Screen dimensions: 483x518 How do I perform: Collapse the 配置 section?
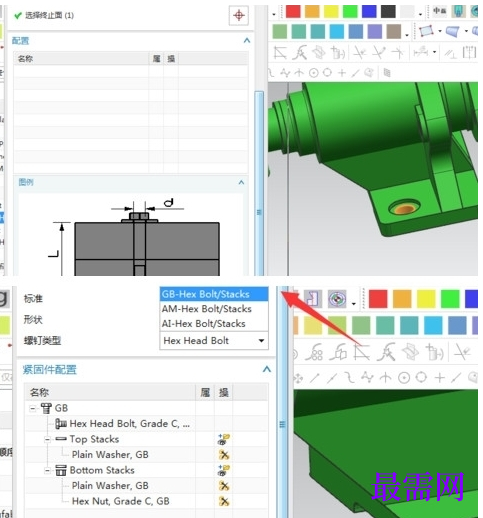click(x=247, y=40)
